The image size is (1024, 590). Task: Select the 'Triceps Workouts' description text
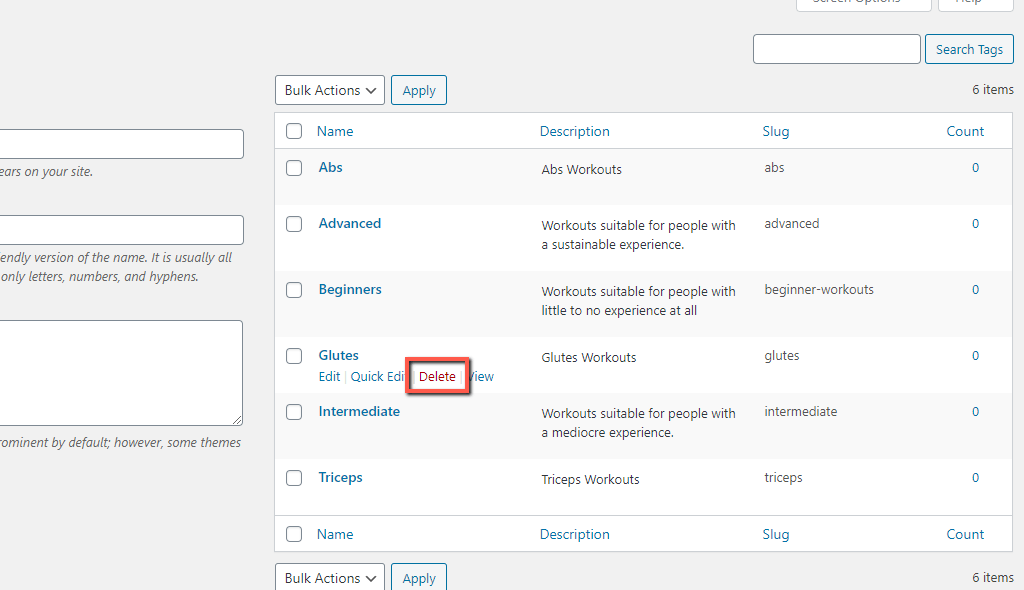(590, 480)
